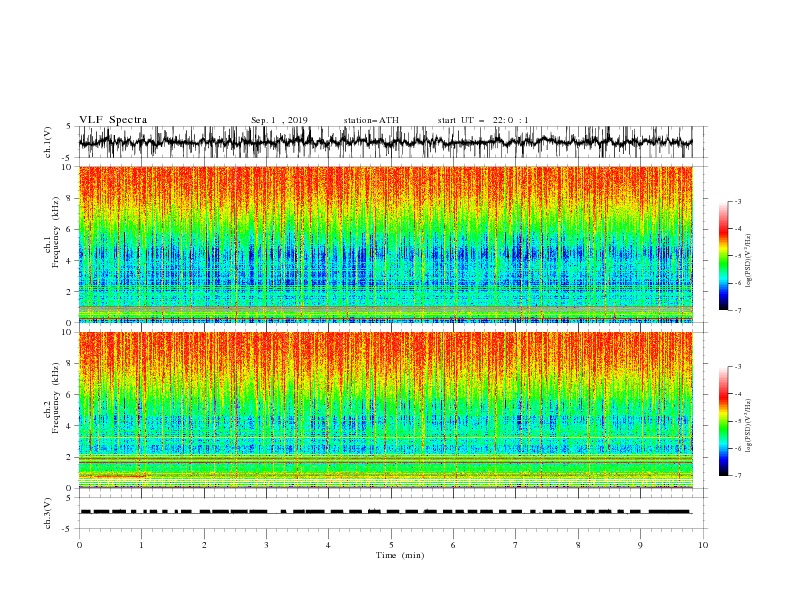Click the 'VLF Spectra' title text
This screenshot has height=612, width=792.
113,120
